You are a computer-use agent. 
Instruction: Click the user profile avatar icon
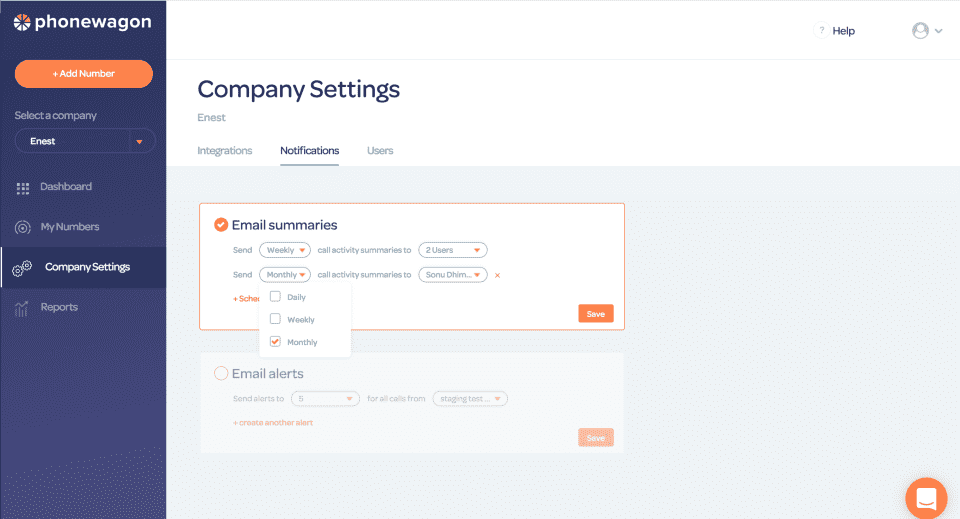920,31
